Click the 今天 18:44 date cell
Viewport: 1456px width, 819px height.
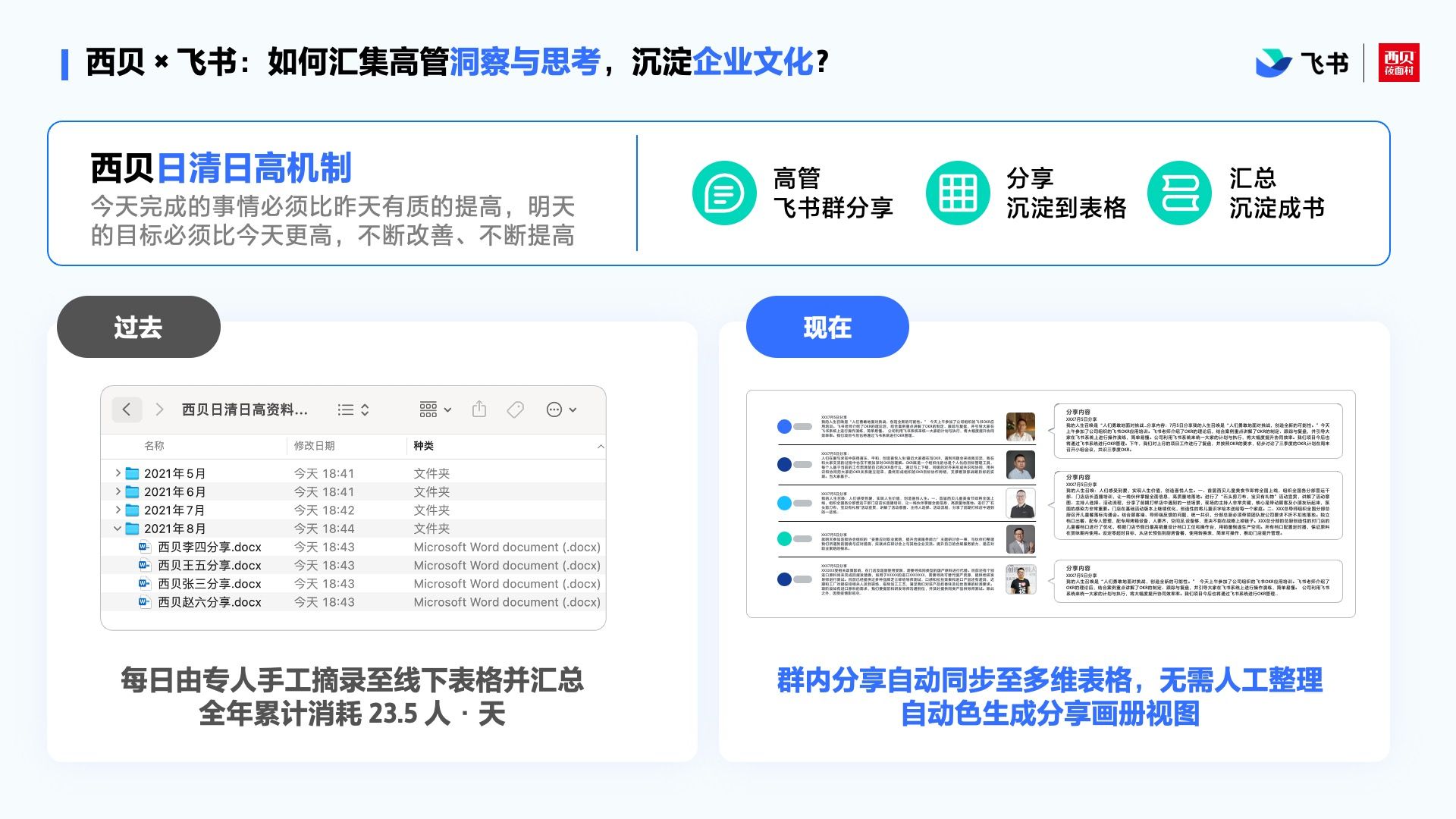[x=324, y=529]
